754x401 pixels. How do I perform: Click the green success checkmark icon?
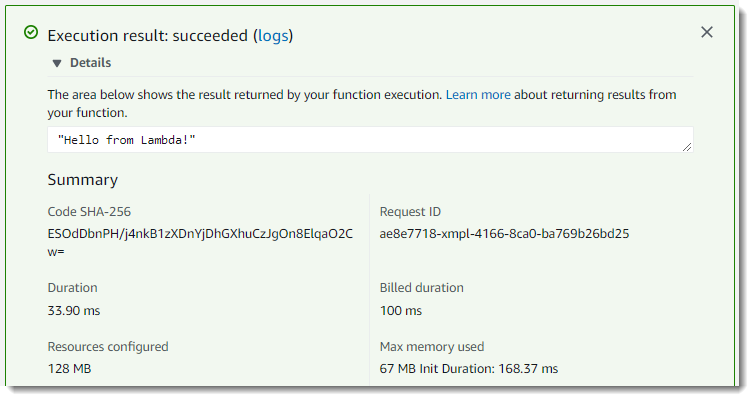(x=31, y=33)
